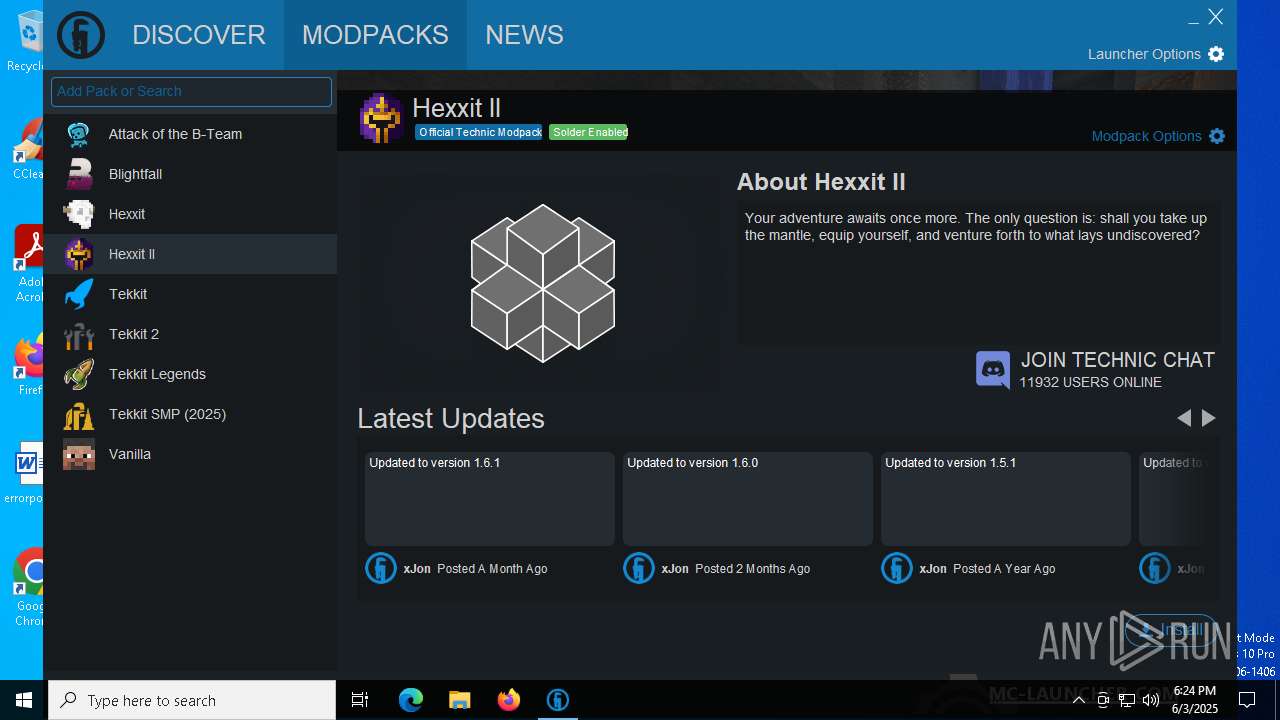Open Task View on taskbar
The width and height of the screenshot is (1280, 720).
coord(360,700)
